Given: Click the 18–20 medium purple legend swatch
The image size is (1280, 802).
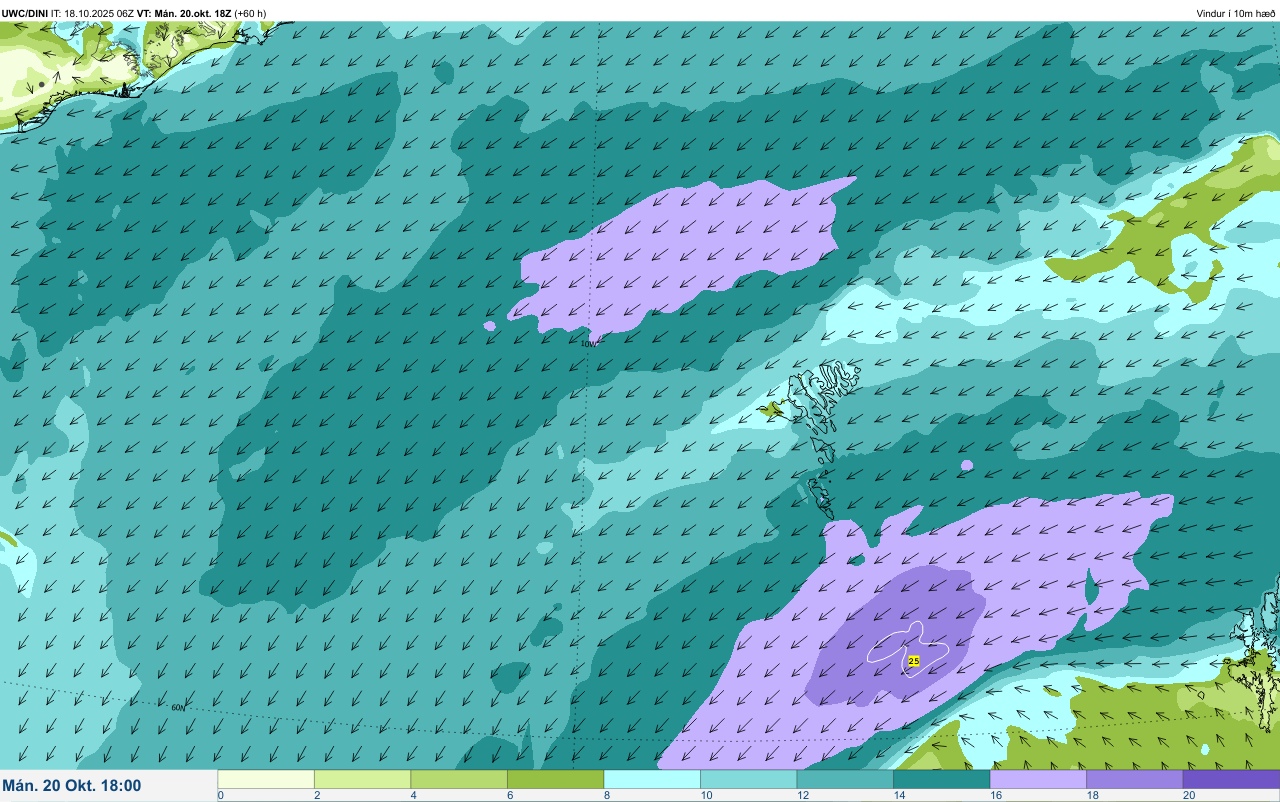Looking at the screenshot, I should coord(1134,779).
